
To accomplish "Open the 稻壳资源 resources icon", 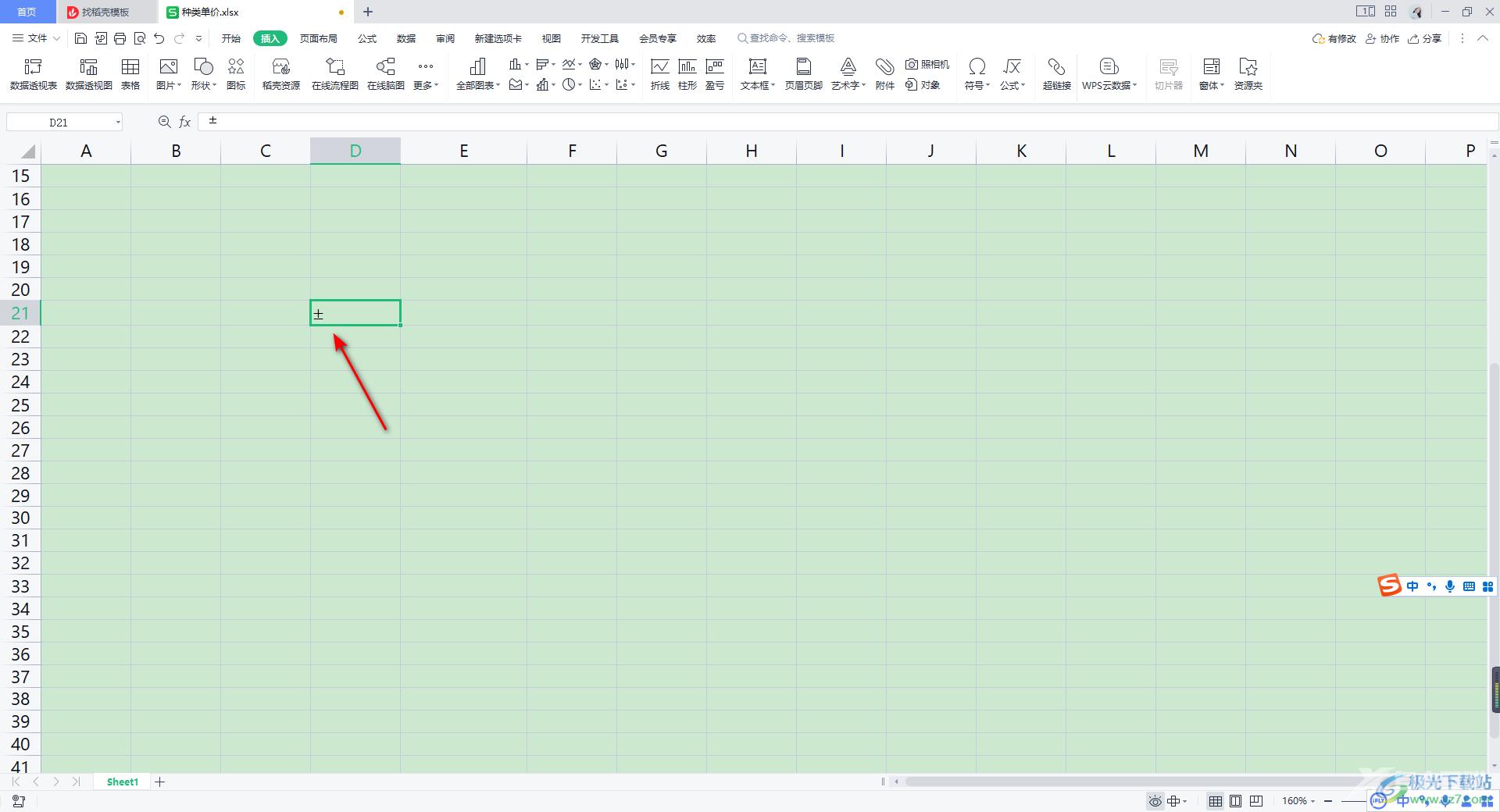I will click(x=281, y=74).
